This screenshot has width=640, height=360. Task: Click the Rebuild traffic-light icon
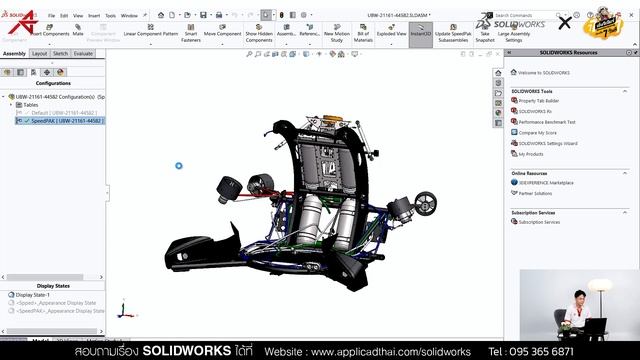pyautogui.click(x=281, y=15)
